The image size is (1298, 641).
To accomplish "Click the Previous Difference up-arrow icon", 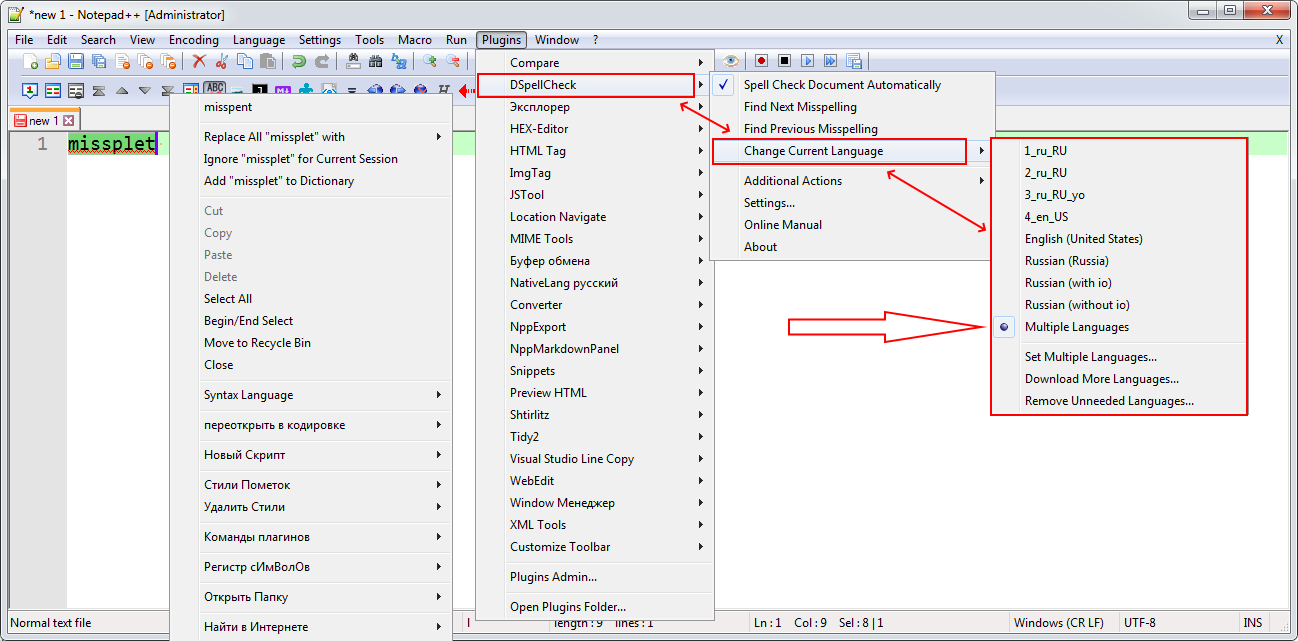I will coord(122,90).
